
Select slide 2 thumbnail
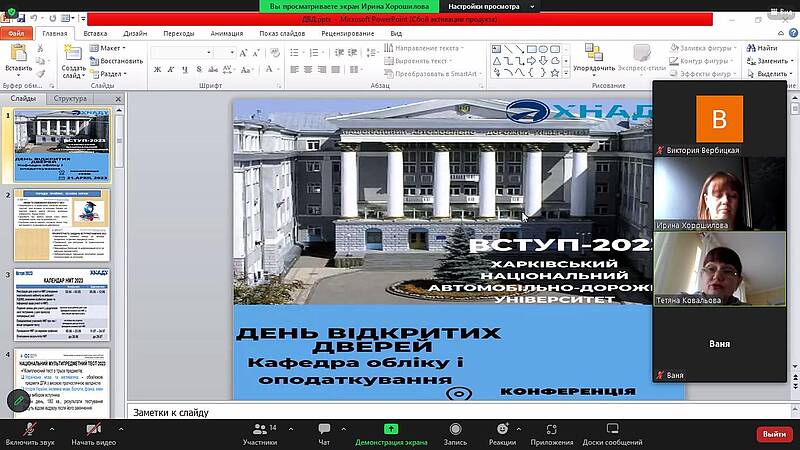pyautogui.click(x=62, y=225)
